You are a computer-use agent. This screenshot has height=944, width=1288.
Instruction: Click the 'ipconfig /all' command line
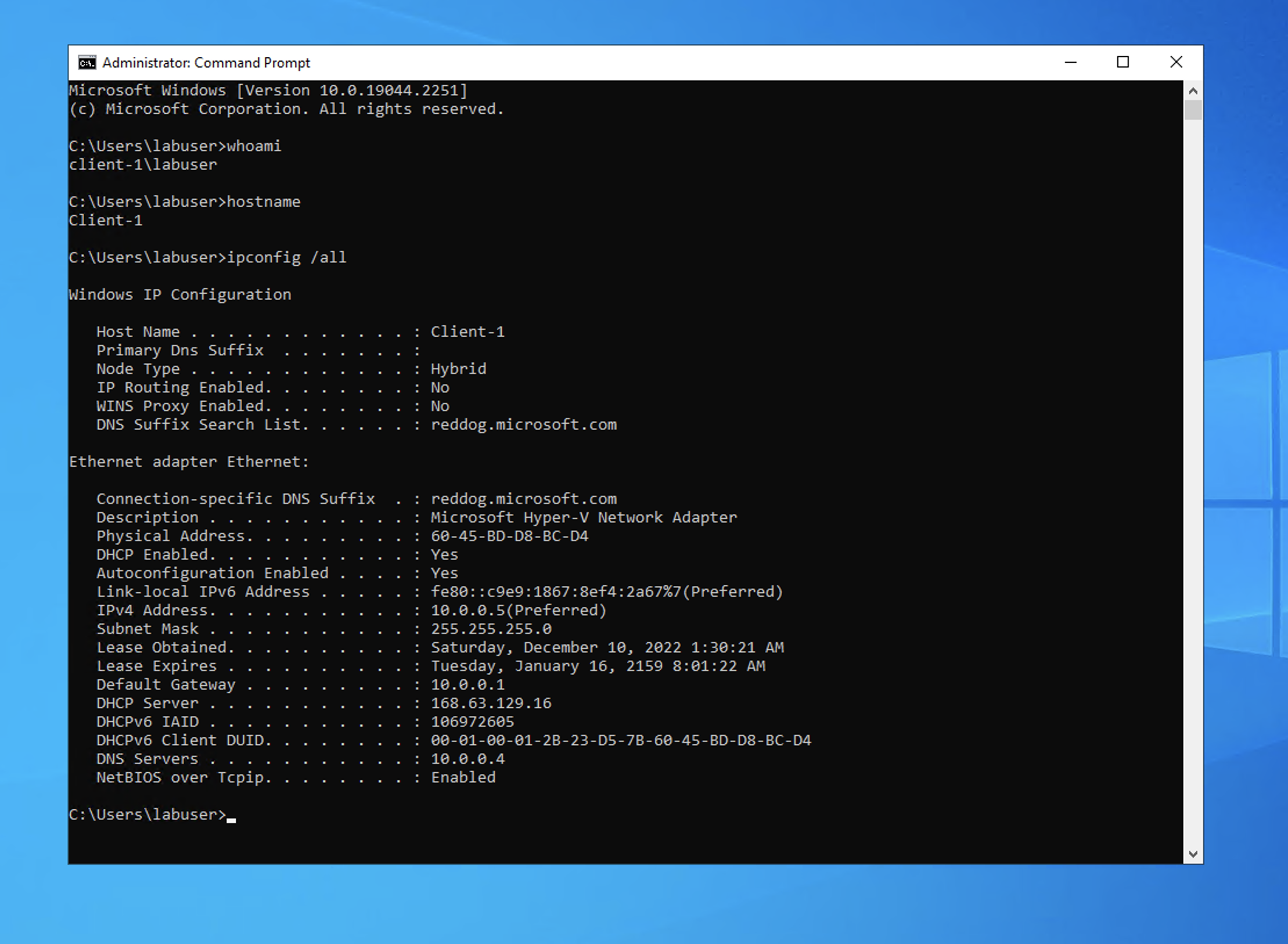coord(207,258)
